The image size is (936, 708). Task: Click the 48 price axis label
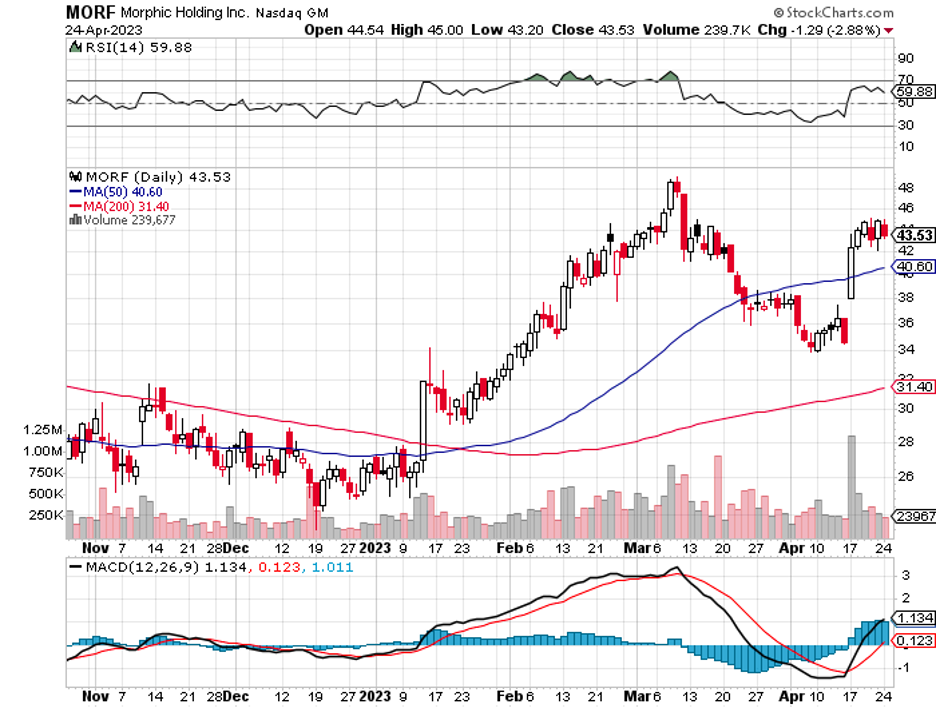pyautogui.click(x=906, y=187)
